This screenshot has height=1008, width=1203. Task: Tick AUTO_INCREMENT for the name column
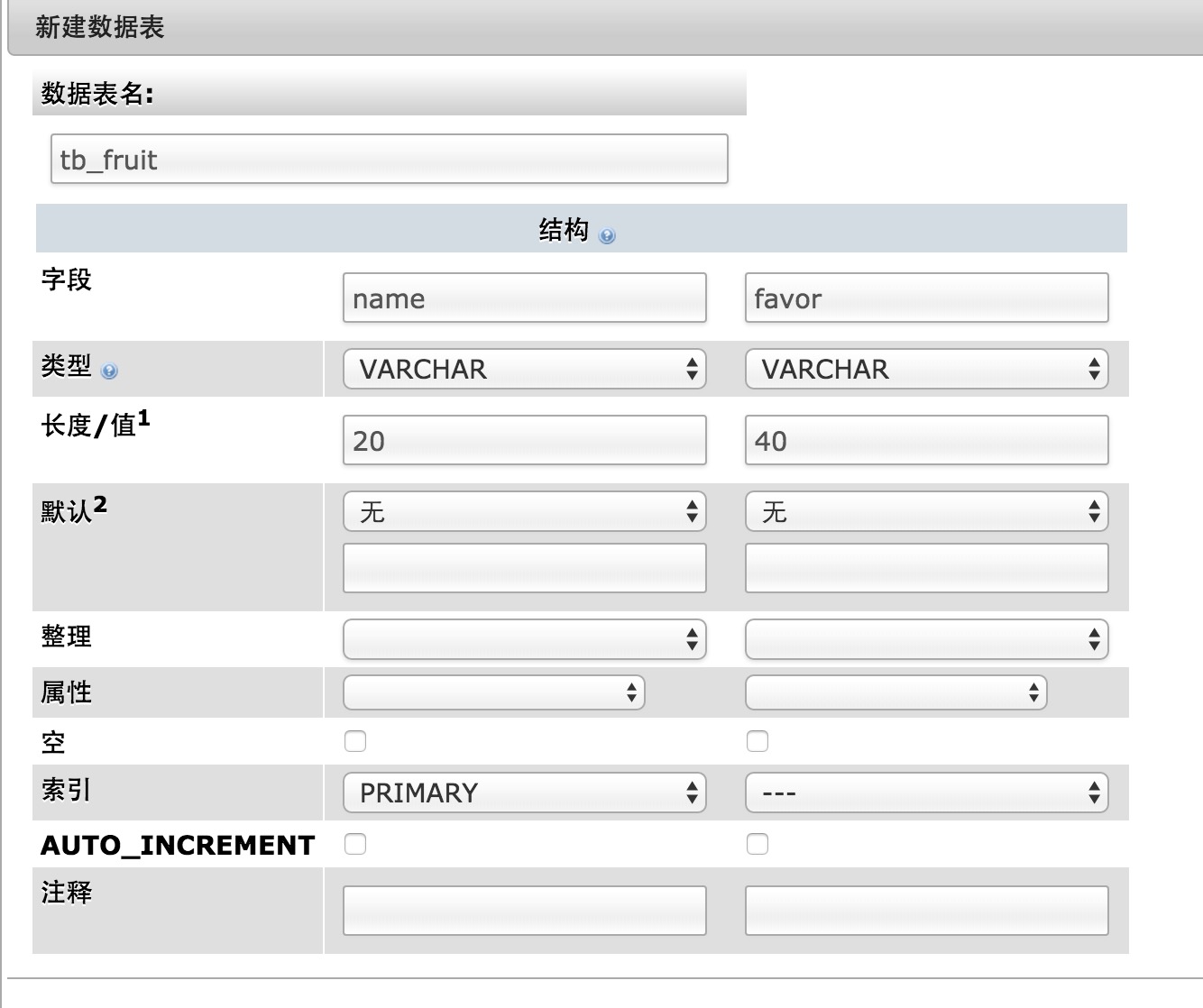point(355,844)
